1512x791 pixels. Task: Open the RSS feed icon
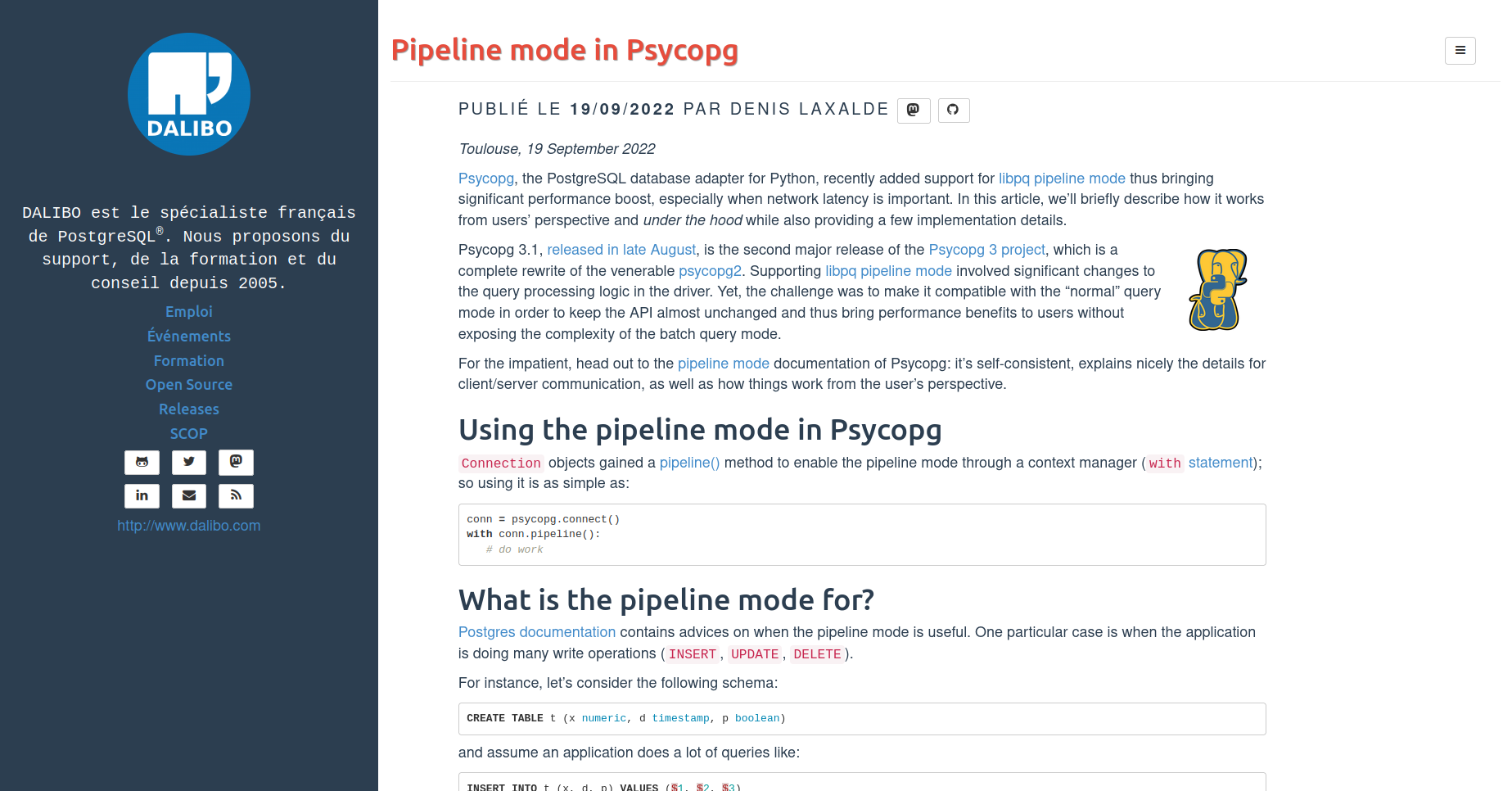pyautogui.click(x=236, y=495)
